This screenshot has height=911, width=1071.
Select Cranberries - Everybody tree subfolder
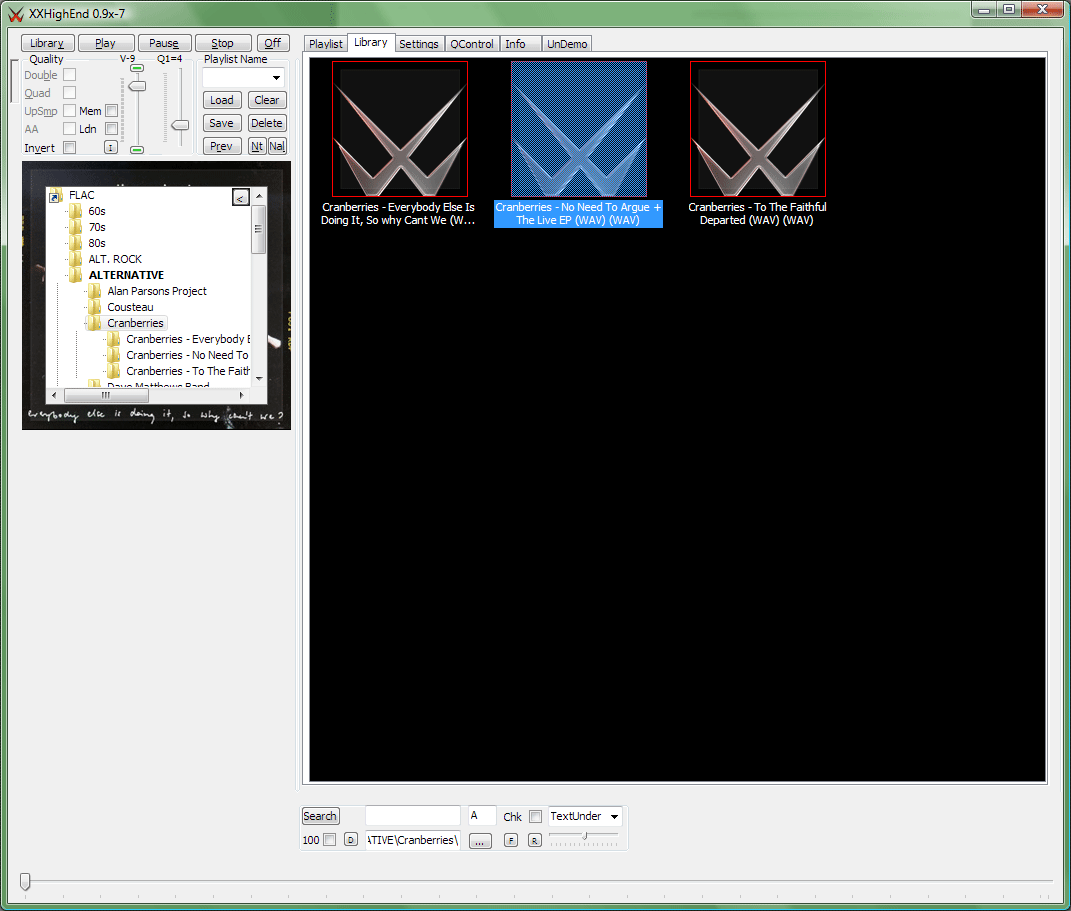coord(188,339)
